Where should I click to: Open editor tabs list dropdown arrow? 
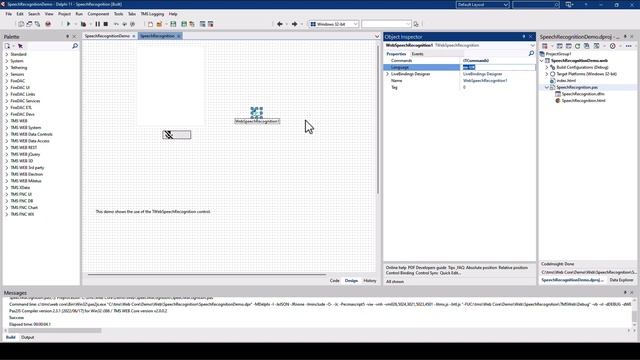tap(377, 36)
